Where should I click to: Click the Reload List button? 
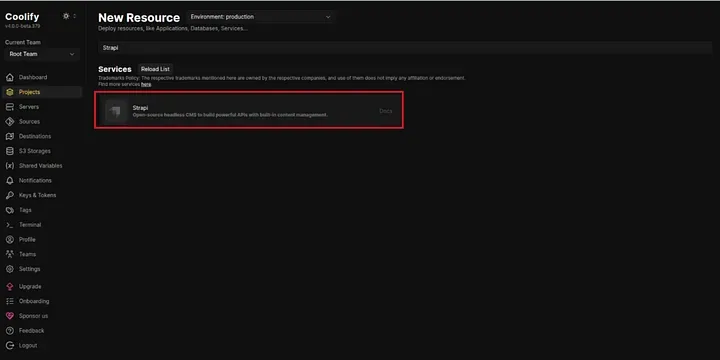[x=155, y=69]
